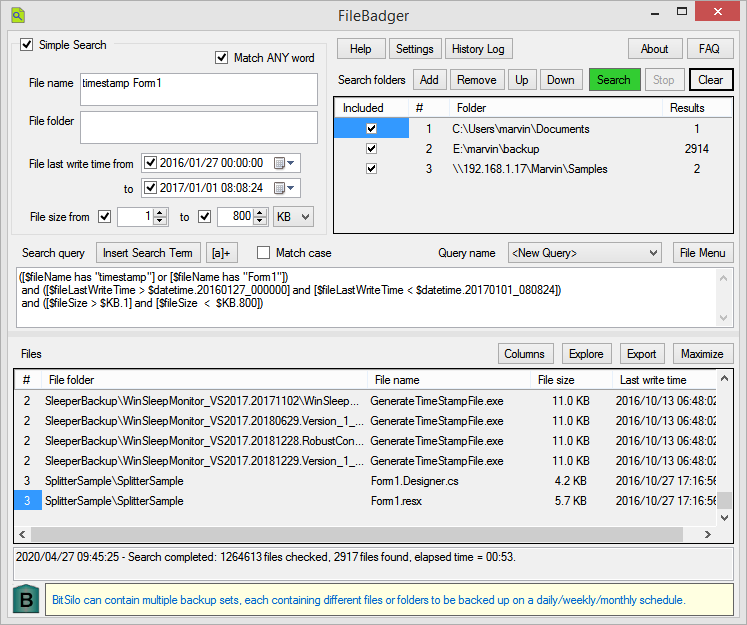747x625 pixels.
Task: Move selected folder Down
Action: (561, 80)
